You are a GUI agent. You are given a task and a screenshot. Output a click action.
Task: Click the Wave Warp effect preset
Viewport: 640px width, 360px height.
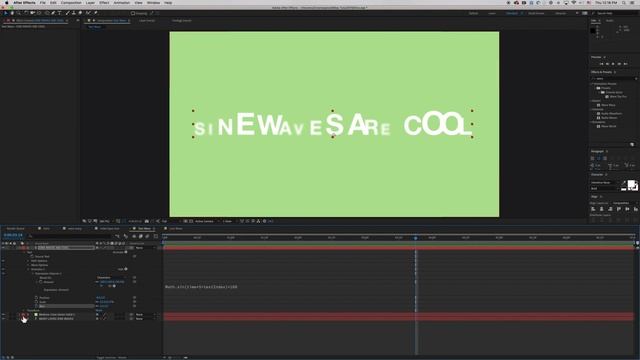point(608,105)
